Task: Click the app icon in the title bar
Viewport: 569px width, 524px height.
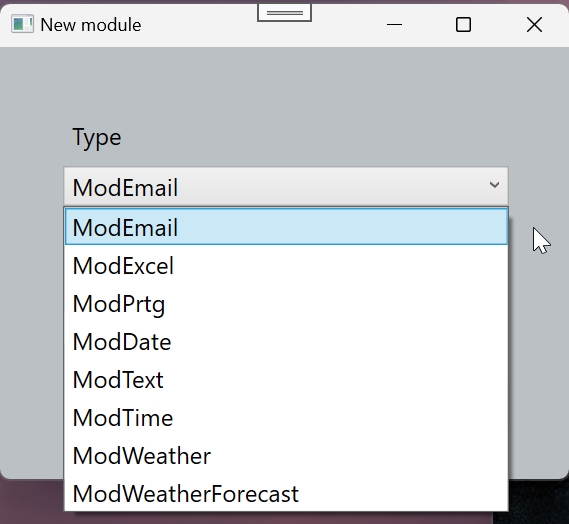Action: [x=22, y=24]
